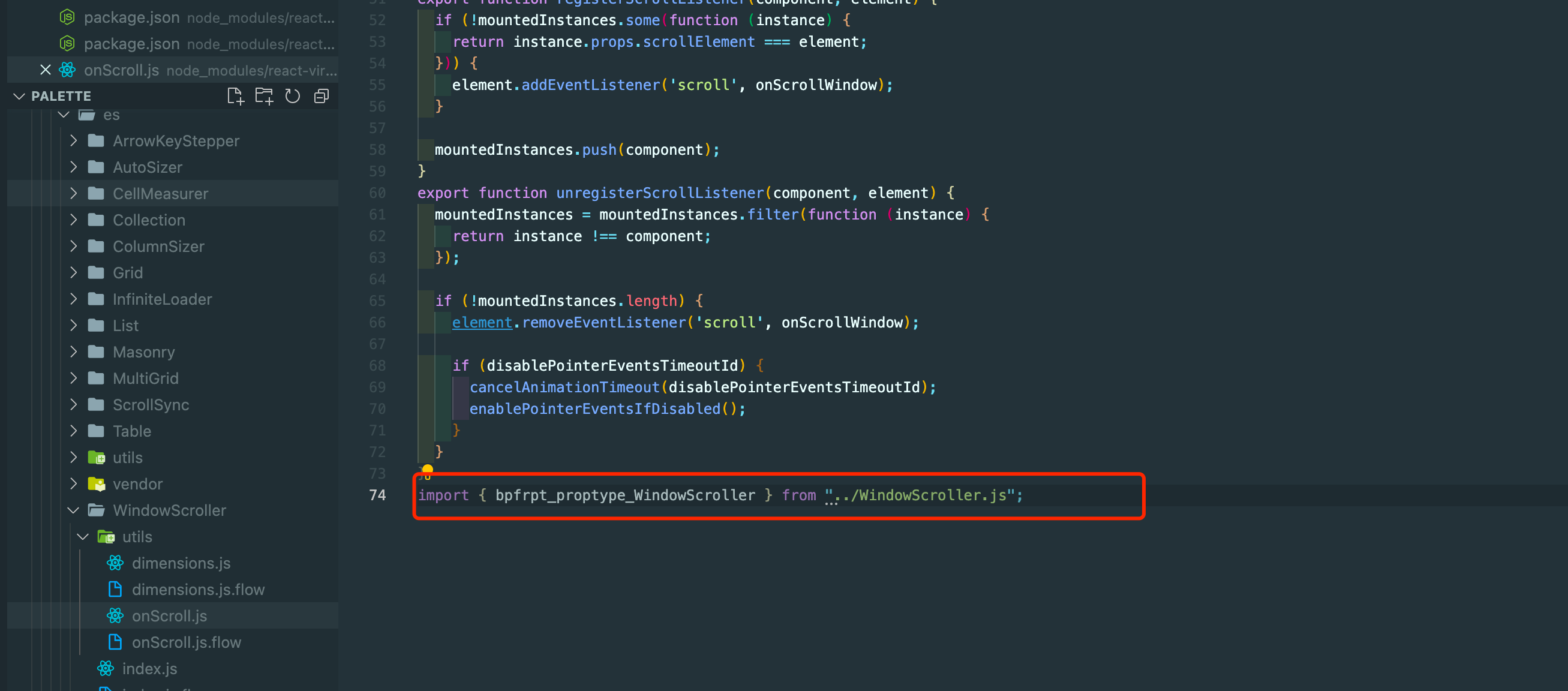This screenshot has height=691, width=1568.
Task: Expand the Grid folder
Action: [x=74, y=272]
